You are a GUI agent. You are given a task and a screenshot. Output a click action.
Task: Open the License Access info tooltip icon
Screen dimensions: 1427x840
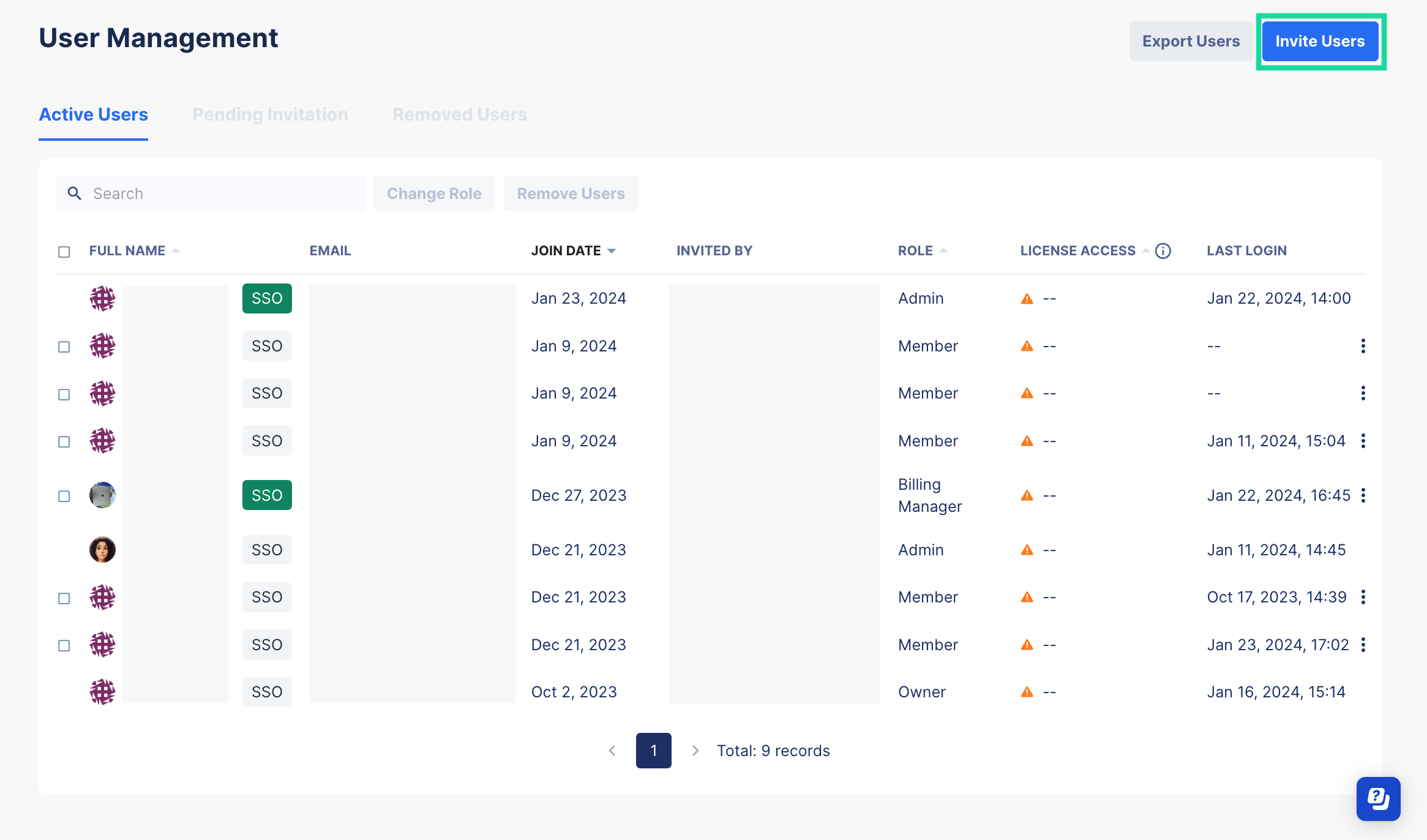tap(1163, 250)
